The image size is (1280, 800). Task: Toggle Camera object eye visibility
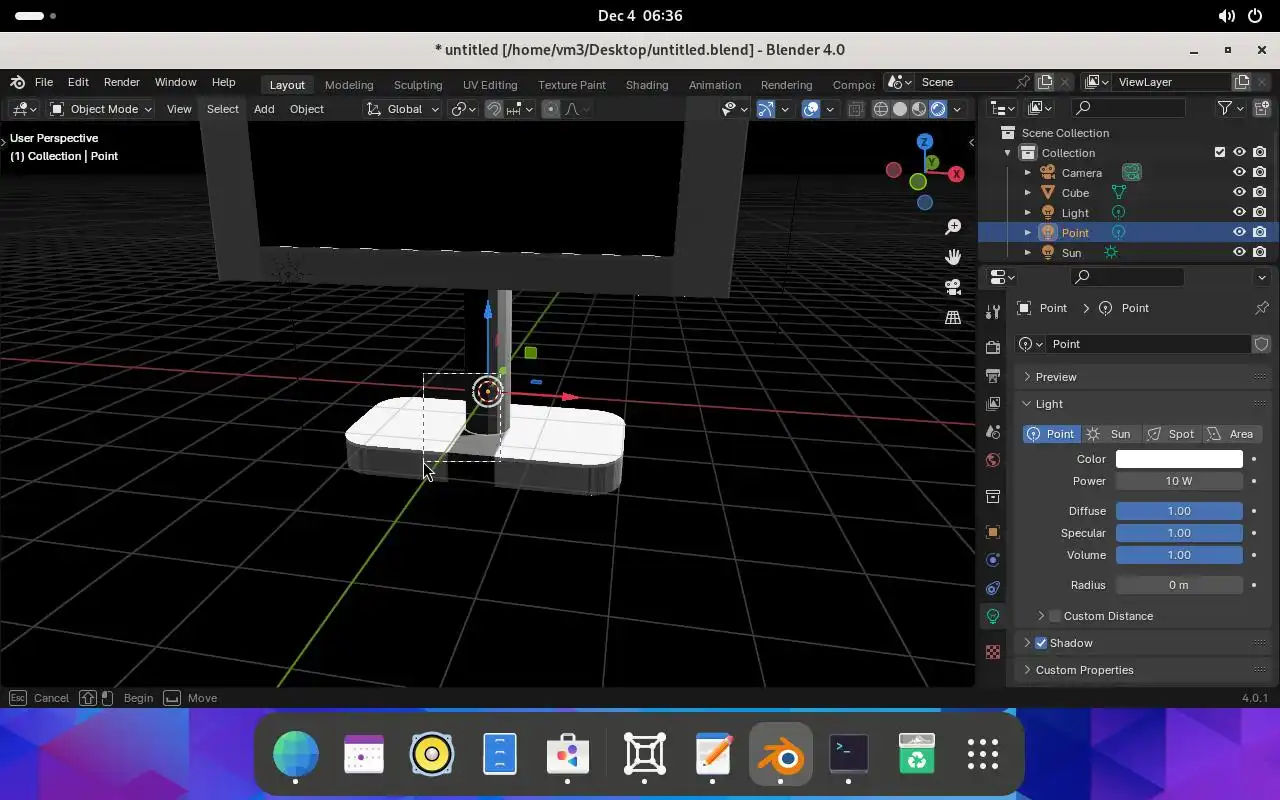tap(1239, 173)
